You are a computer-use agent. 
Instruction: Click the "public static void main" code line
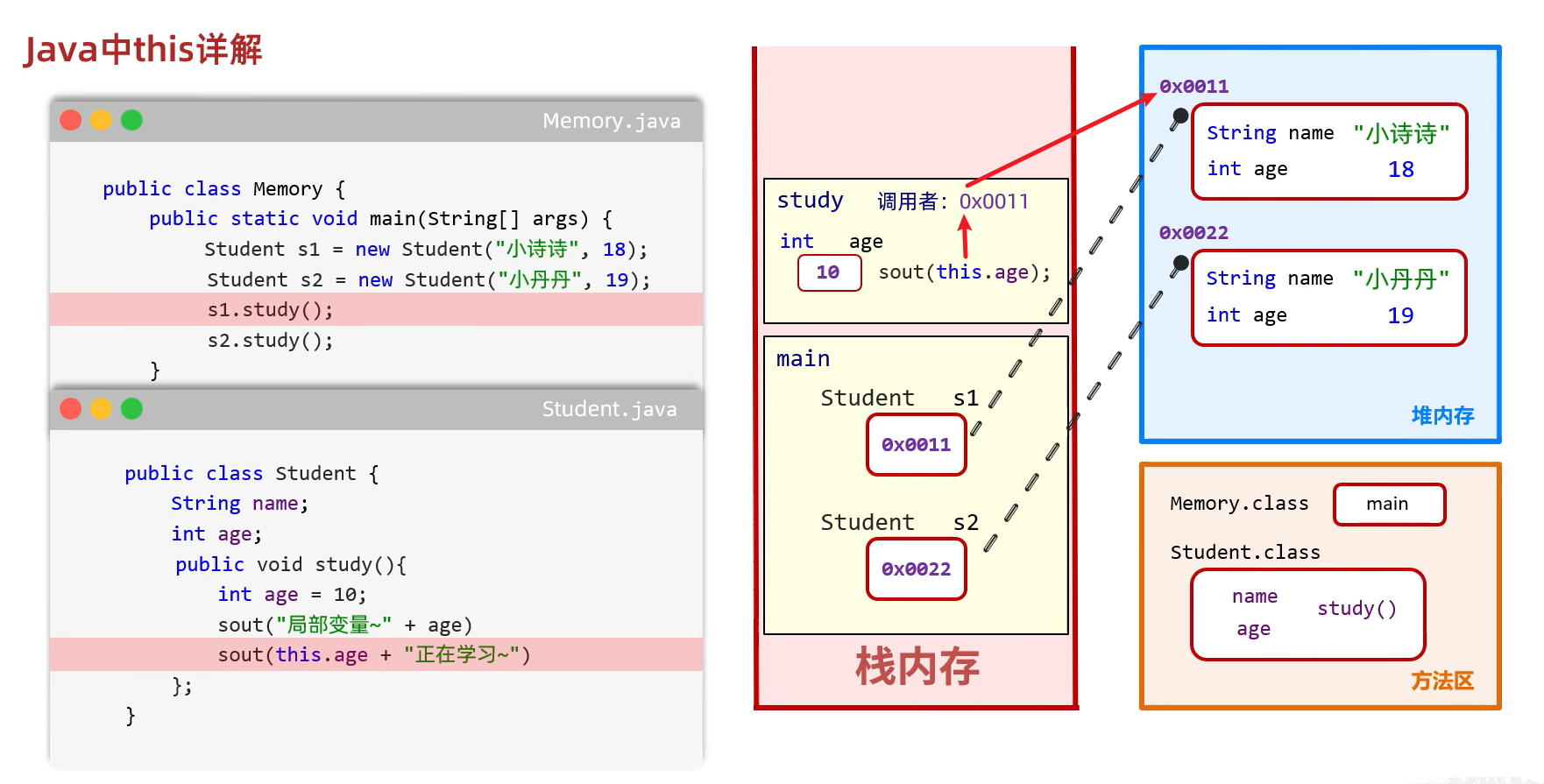pyautogui.click(x=380, y=219)
